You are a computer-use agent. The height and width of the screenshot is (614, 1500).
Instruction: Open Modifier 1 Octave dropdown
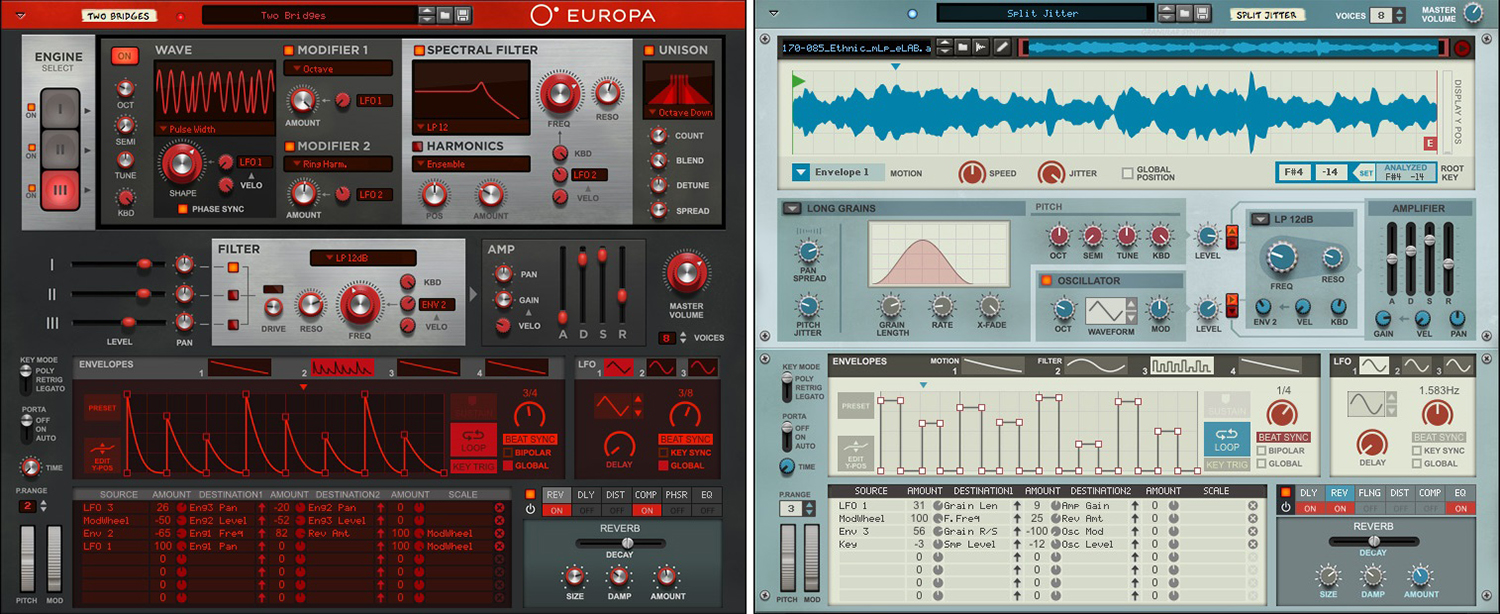click(338, 69)
